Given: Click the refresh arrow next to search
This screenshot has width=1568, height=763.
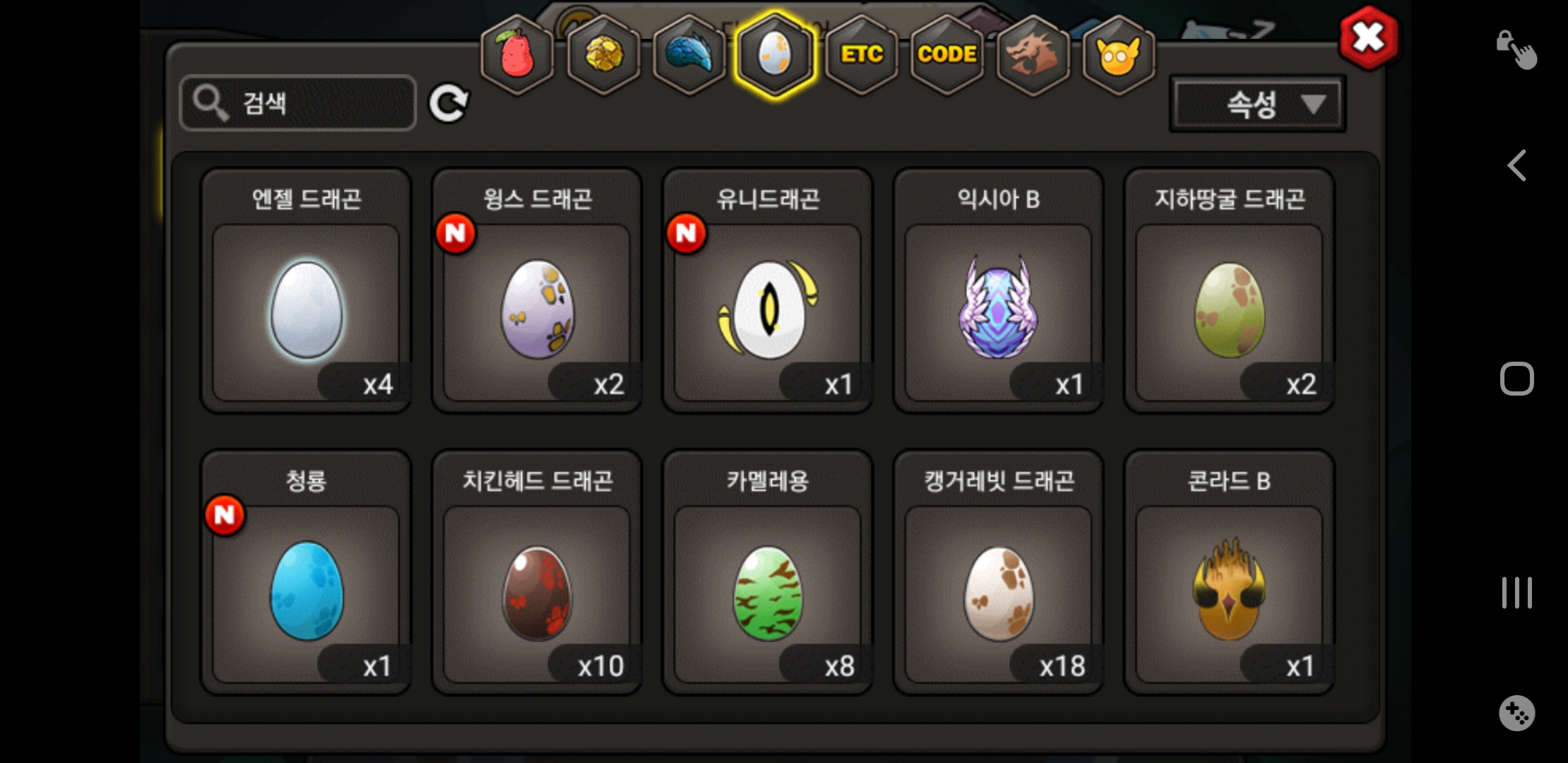Looking at the screenshot, I should click(x=449, y=104).
